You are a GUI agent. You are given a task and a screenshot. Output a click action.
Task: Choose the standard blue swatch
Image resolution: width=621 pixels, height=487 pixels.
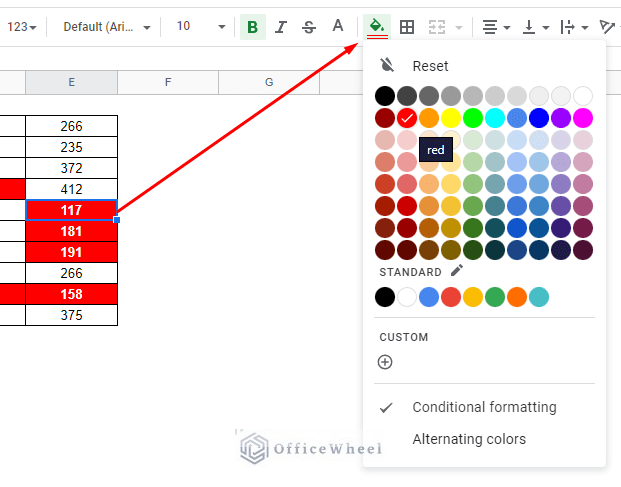(x=429, y=297)
